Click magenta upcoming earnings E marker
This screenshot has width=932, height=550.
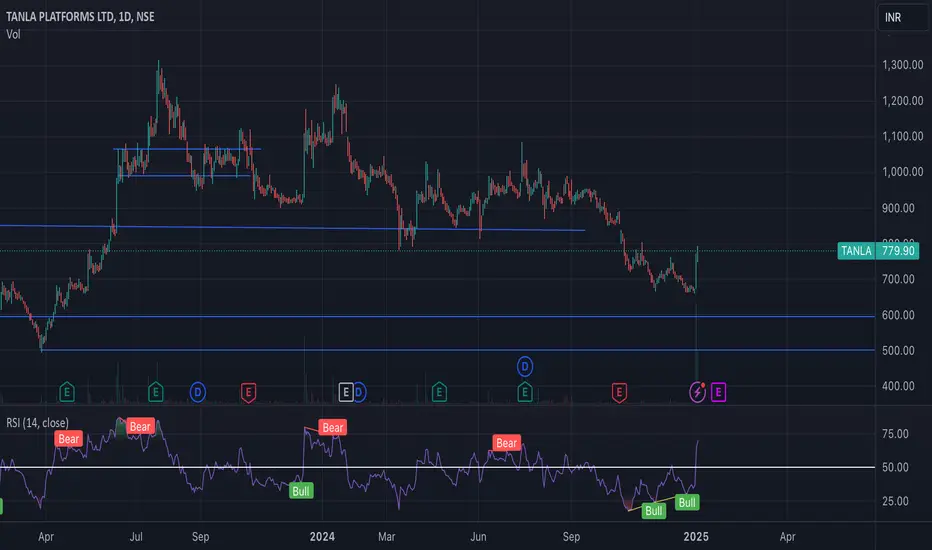[719, 392]
